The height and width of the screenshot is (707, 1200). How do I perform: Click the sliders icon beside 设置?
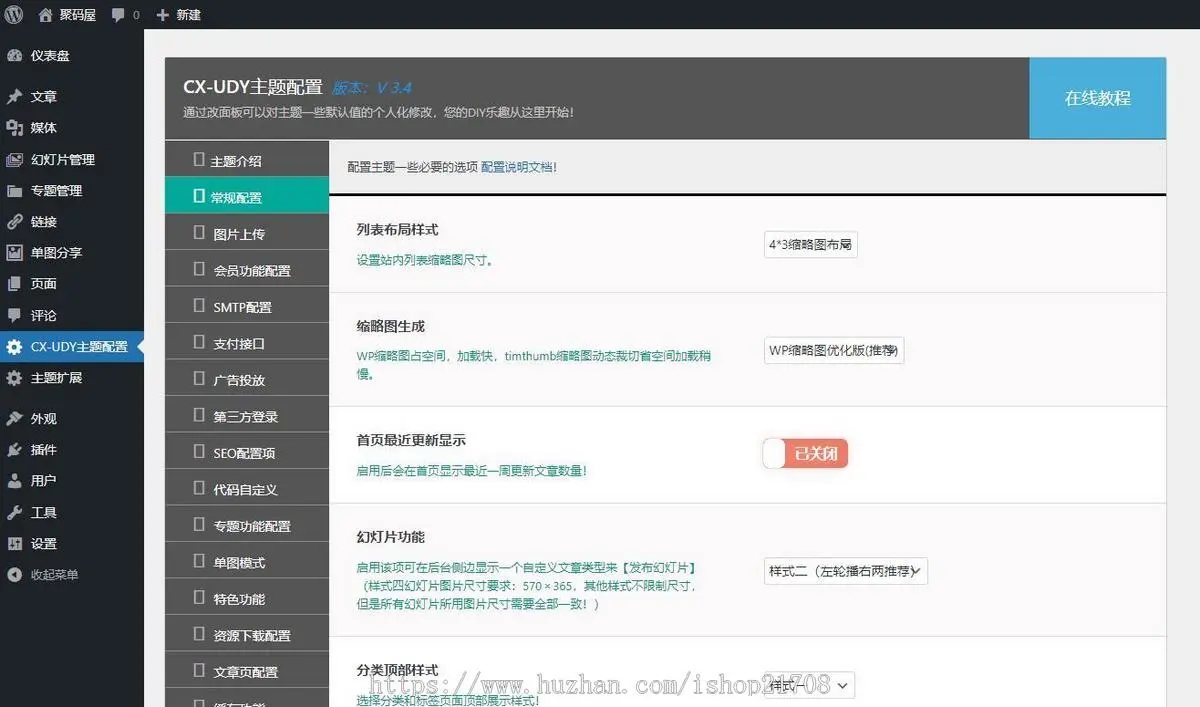(x=14, y=544)
